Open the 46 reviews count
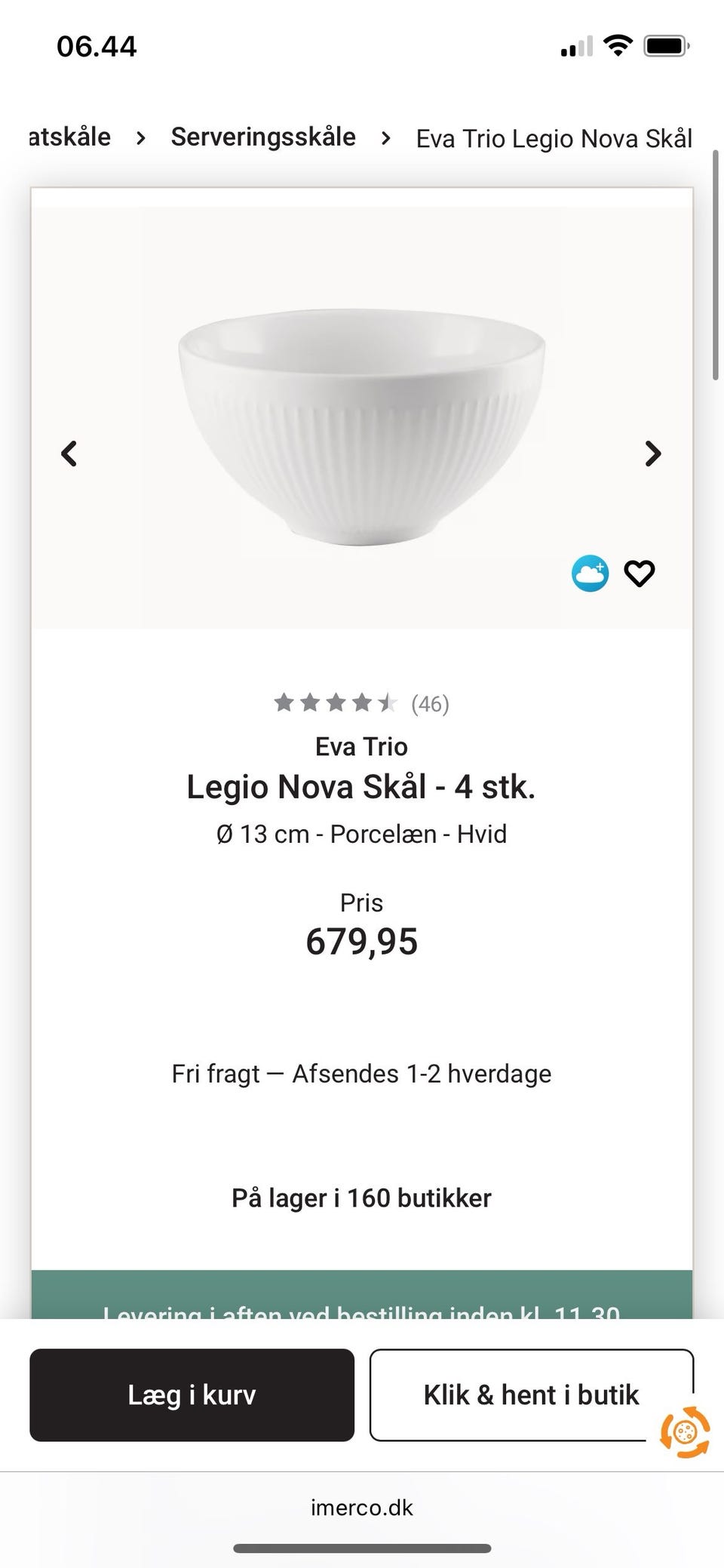This screenshot has height=1568, width=724. click(430, 704)
